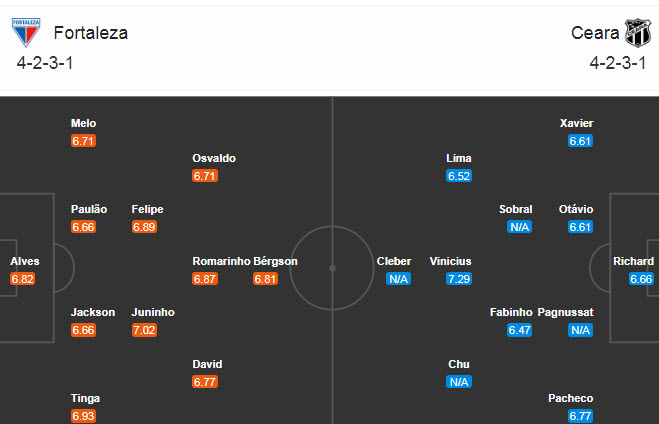Select player Romarinho

(221, 261)
